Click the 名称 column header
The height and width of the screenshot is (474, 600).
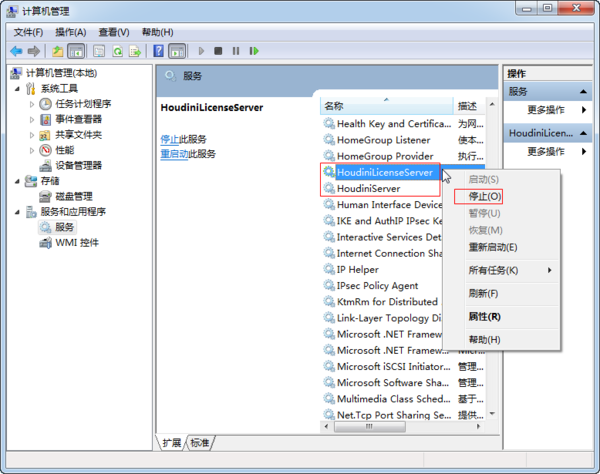coord(335,105)
